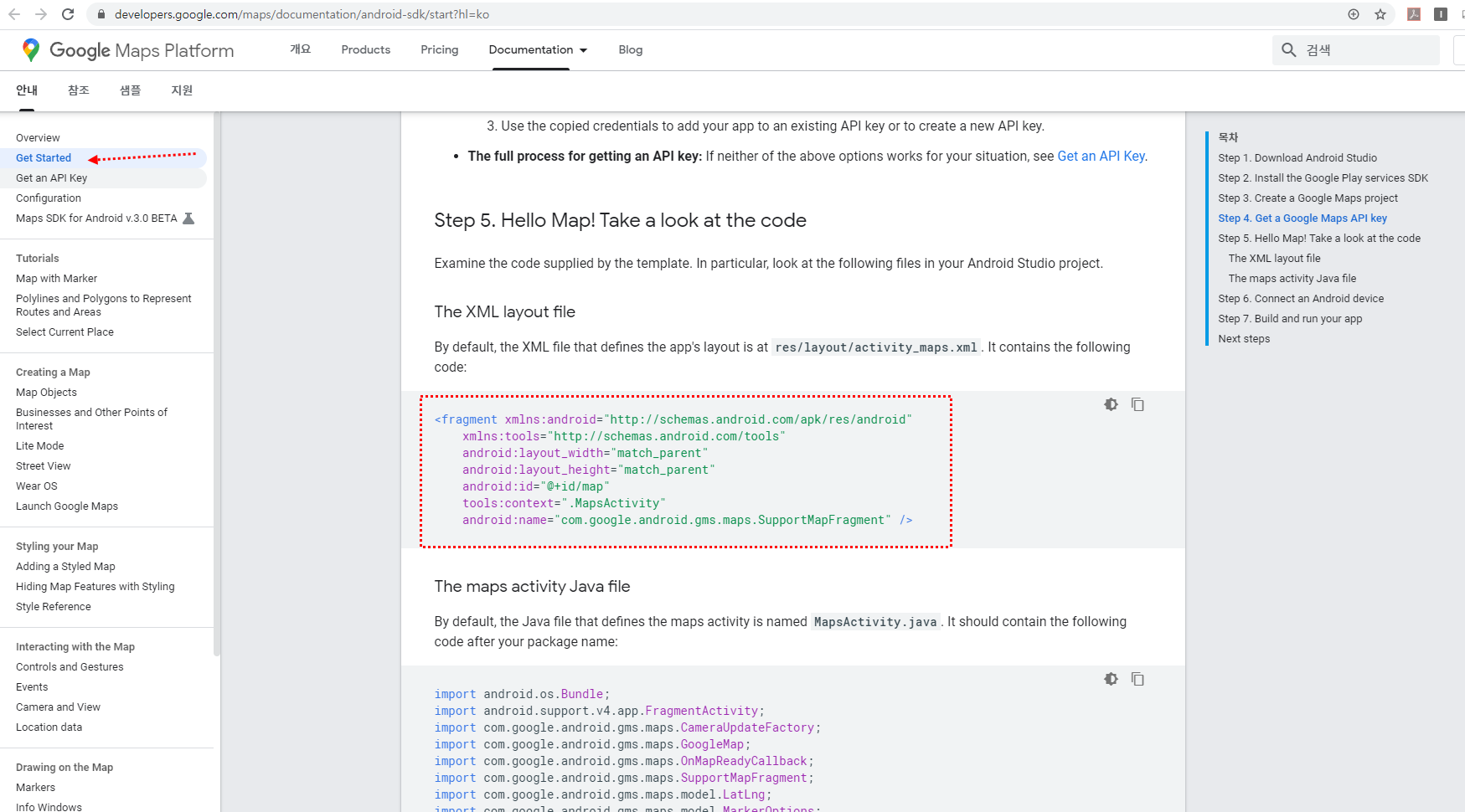Jump to The maps activity Java file in contents
1465x812 pixels.
click(1292, 279)
